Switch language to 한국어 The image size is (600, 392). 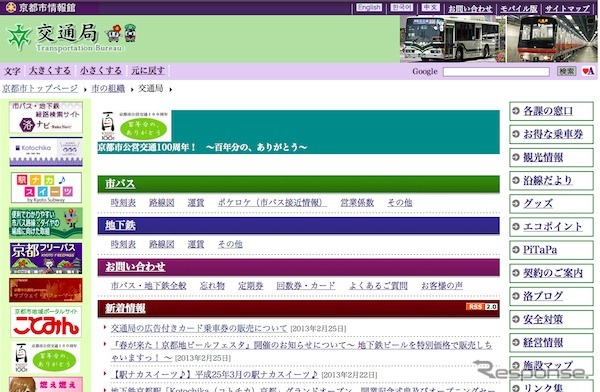(x=401, y=7)
